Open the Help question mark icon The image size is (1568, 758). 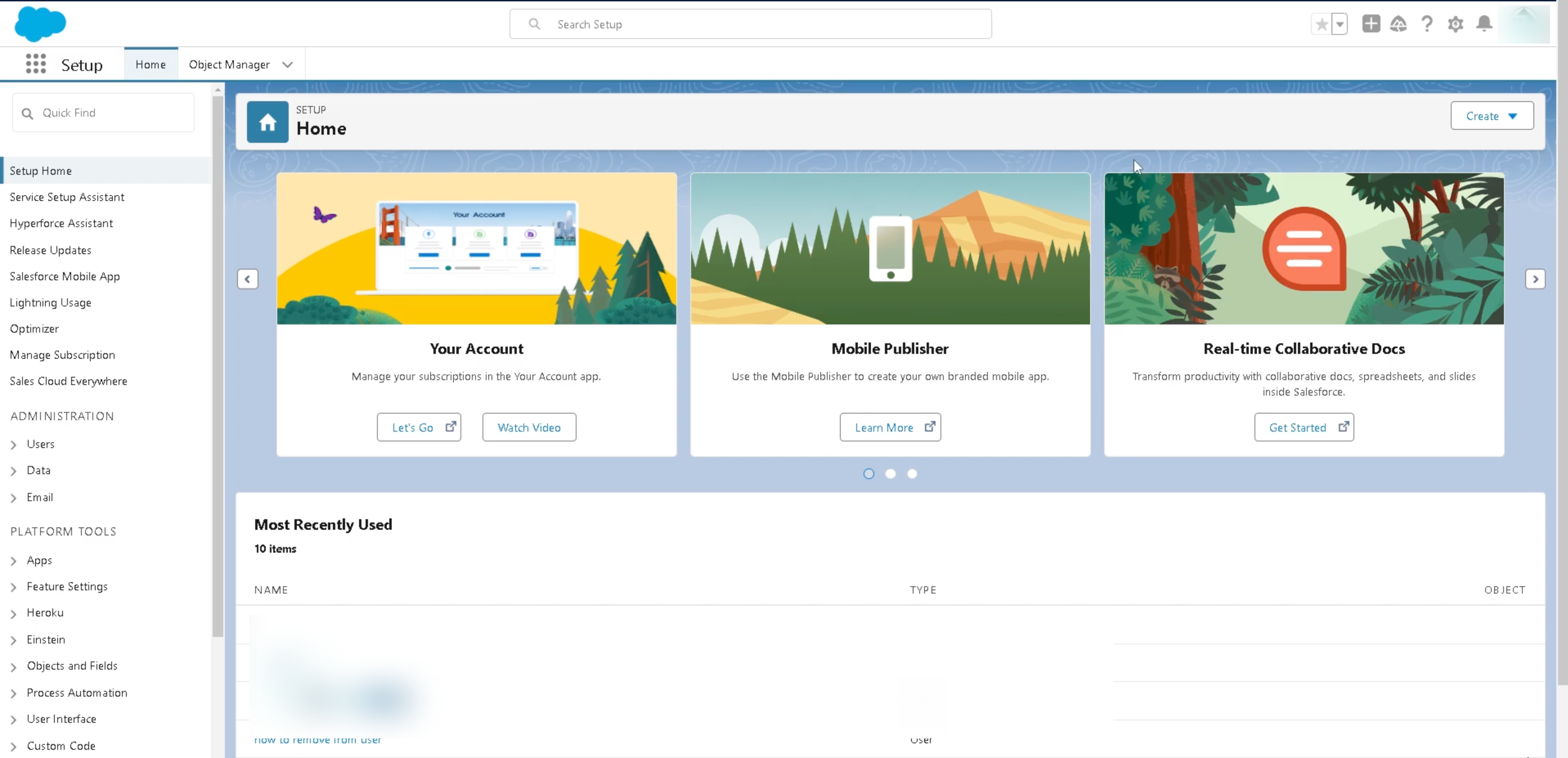1427,24
